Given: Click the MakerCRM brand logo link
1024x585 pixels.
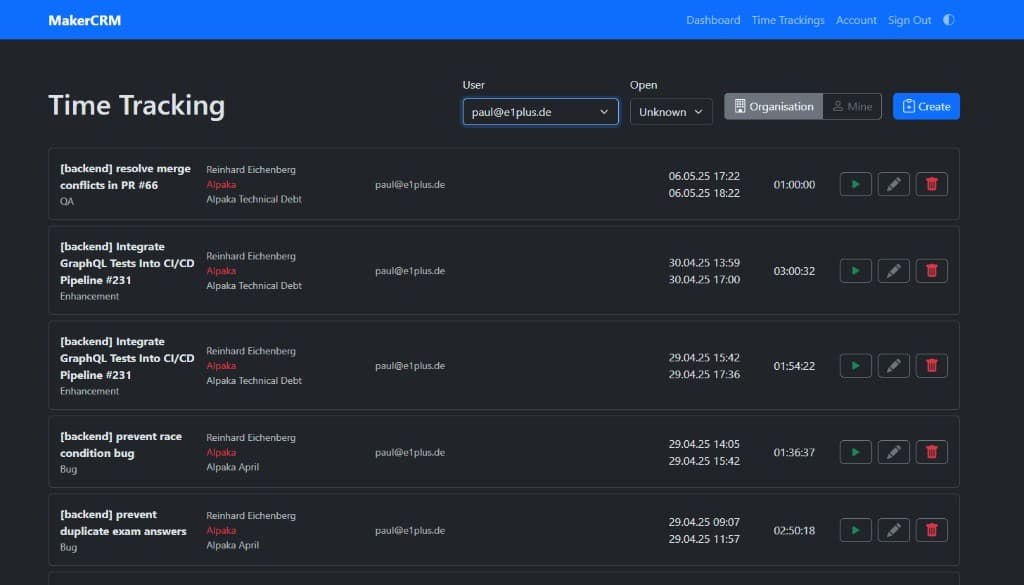Looking at the screenshot, I should pyautogui.click(x=84, y=20).
